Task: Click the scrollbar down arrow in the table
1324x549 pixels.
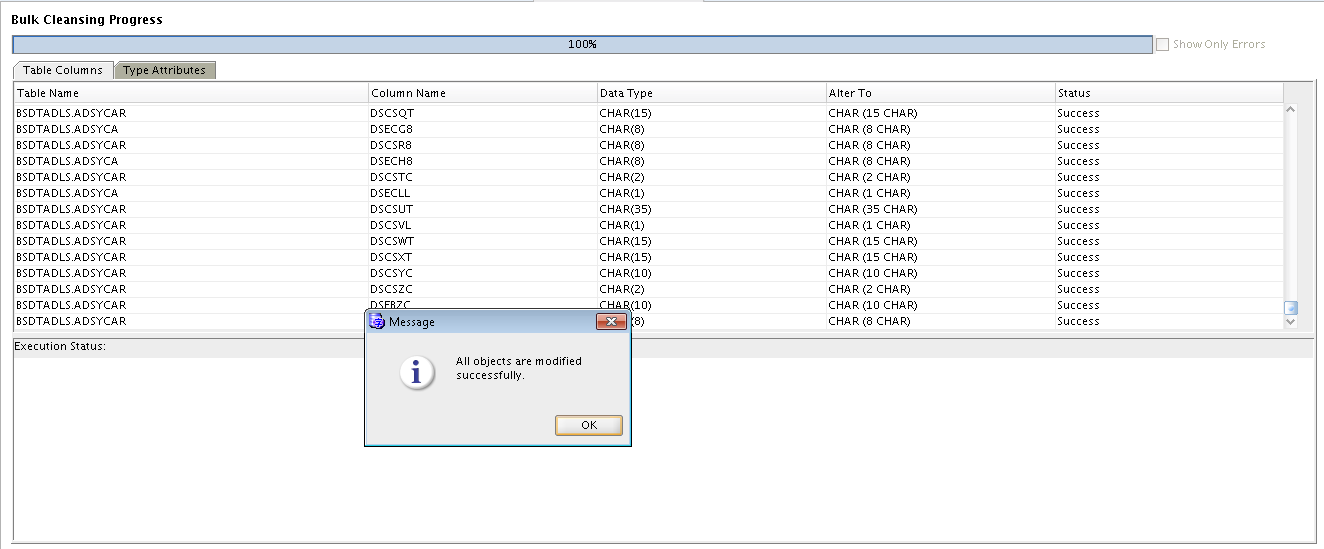Action: click(x=1290, y=322)
